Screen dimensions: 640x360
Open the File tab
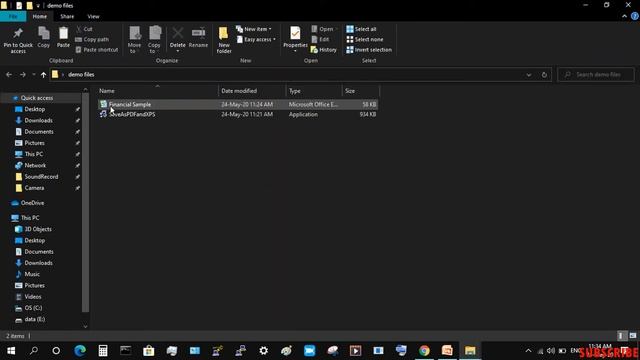tap(13, 16)
